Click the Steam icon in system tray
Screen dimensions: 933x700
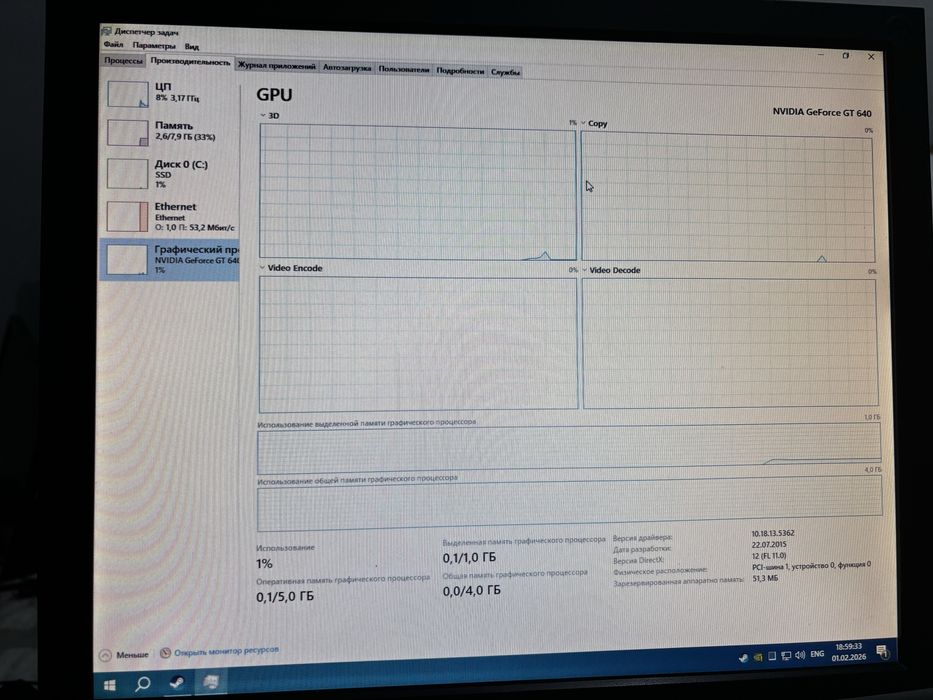point(743,658)
